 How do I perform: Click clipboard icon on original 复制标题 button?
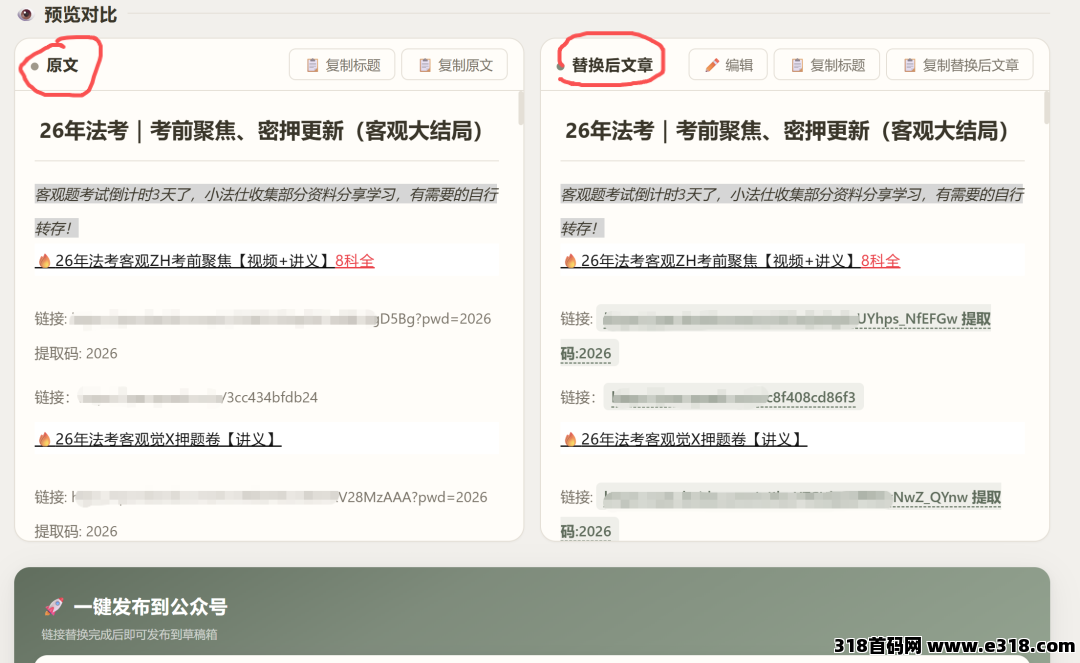pyautogui.click(x=312, y=65)
